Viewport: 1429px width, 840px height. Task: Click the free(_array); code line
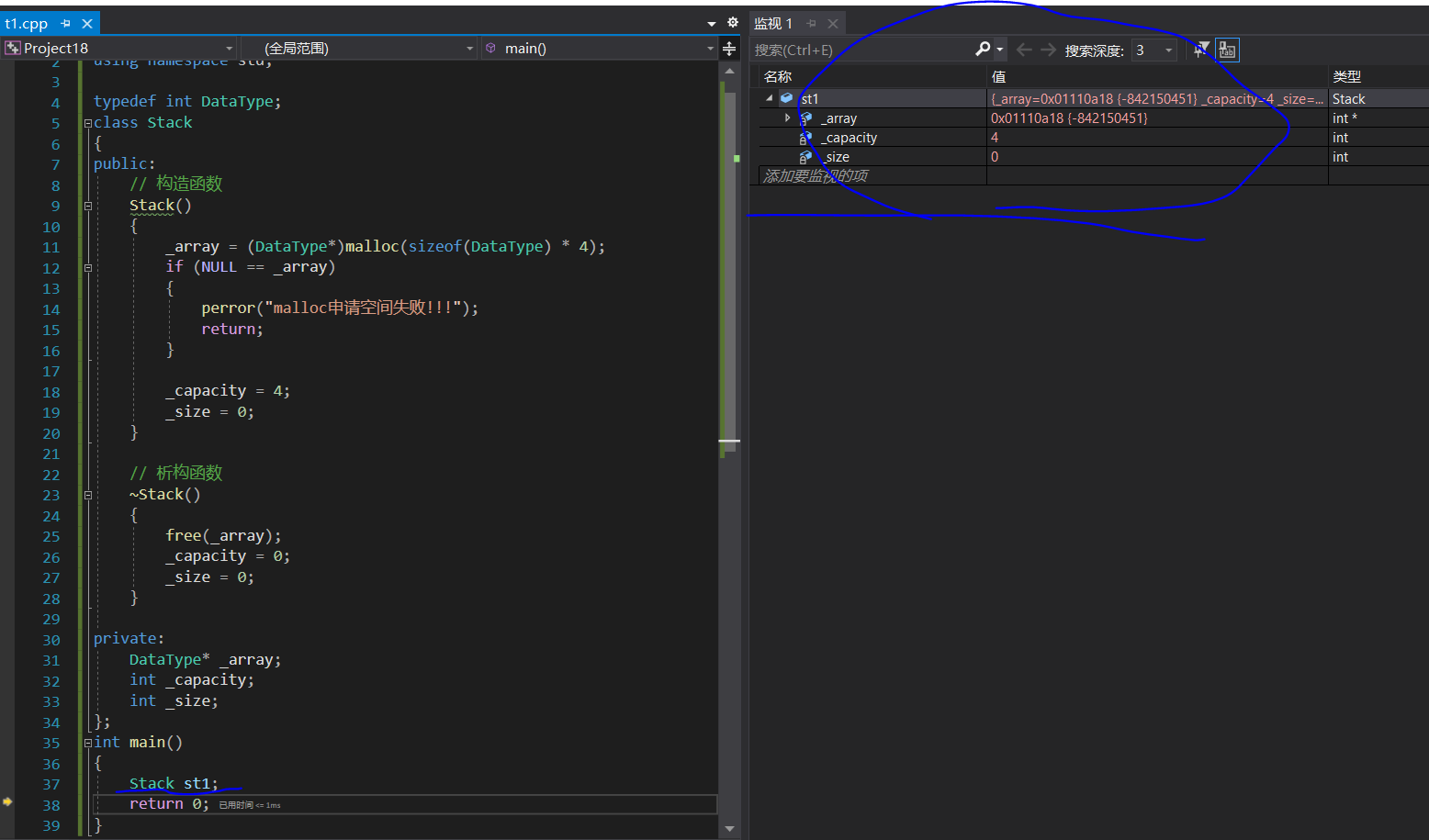pyautogui.click(x=223, y=535)
